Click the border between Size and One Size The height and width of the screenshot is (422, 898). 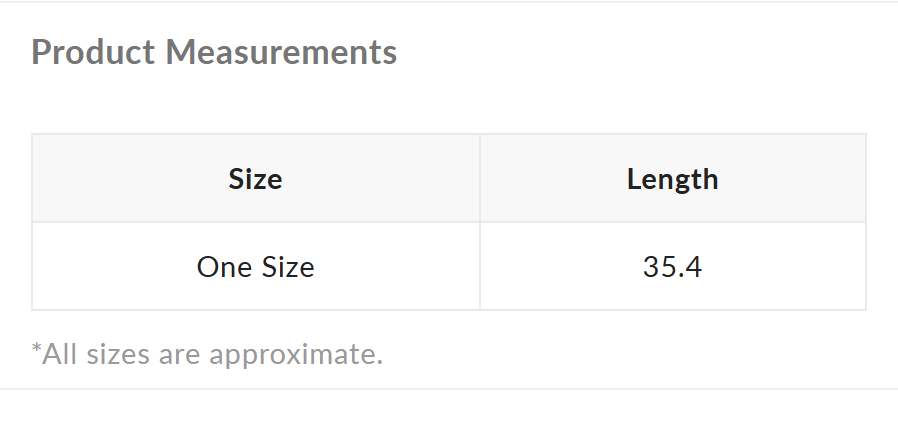pyautogui.click(x=255, y=222)
